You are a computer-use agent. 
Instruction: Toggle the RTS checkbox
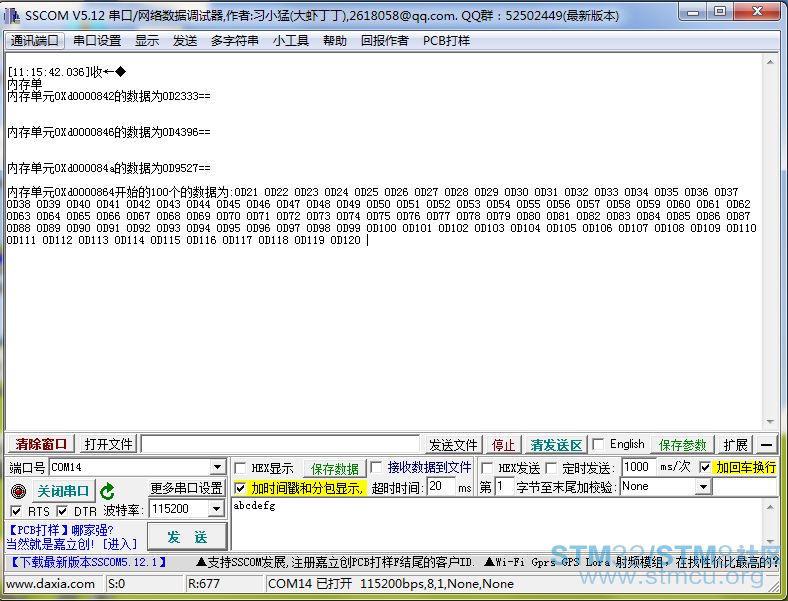16,511
